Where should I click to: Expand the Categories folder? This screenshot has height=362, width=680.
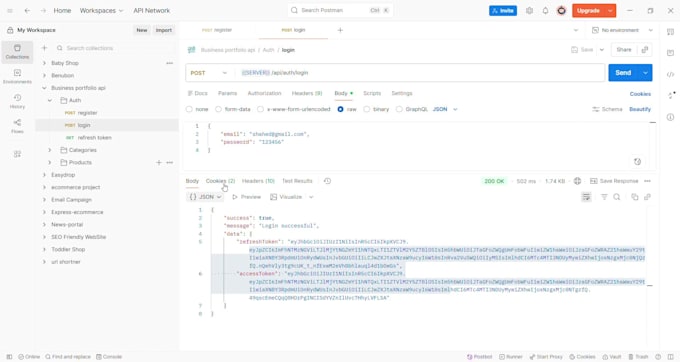[x=50, y=150]
